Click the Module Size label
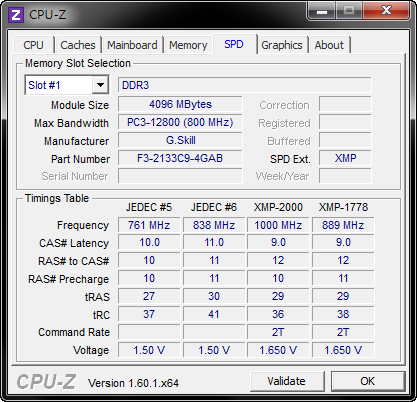The width and height of the screenshot is (417, 402). click(x=80, y=105)
